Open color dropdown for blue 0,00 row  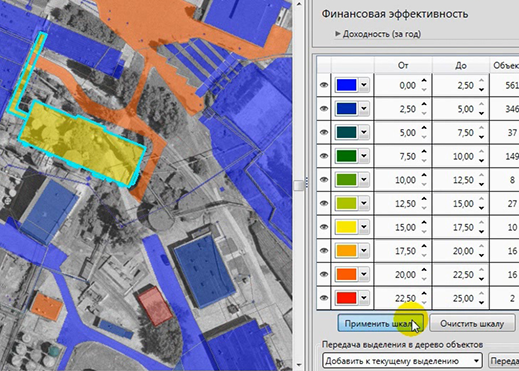click(364, 85)
